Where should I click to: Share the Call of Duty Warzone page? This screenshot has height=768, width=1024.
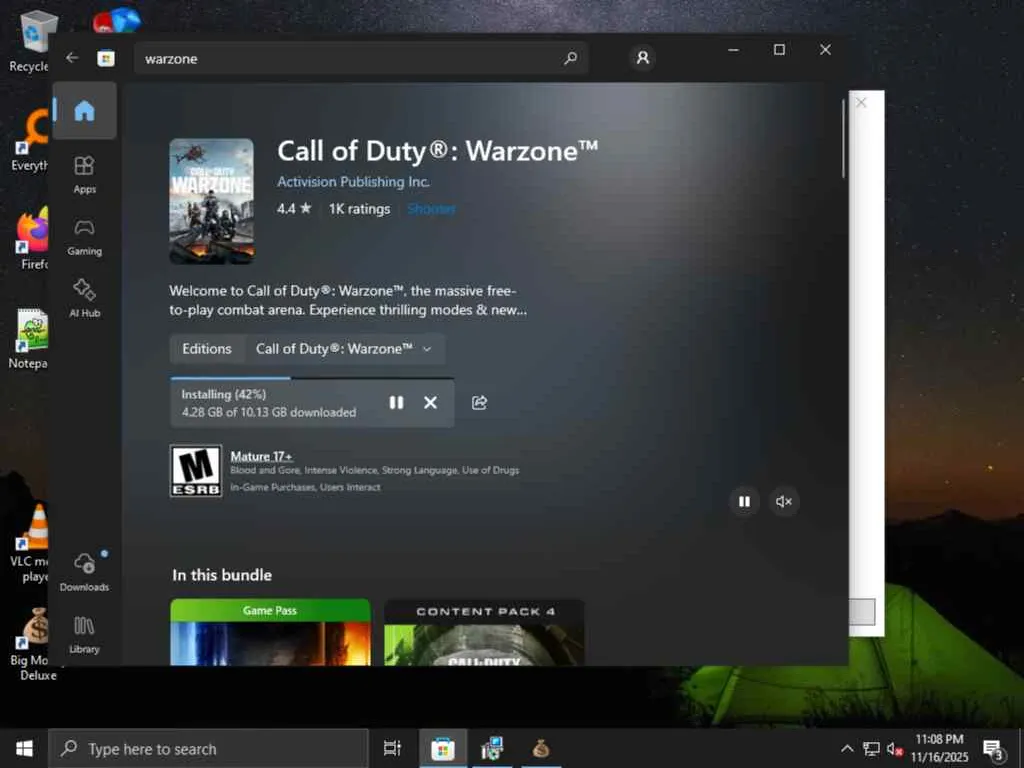click(479, 403)
